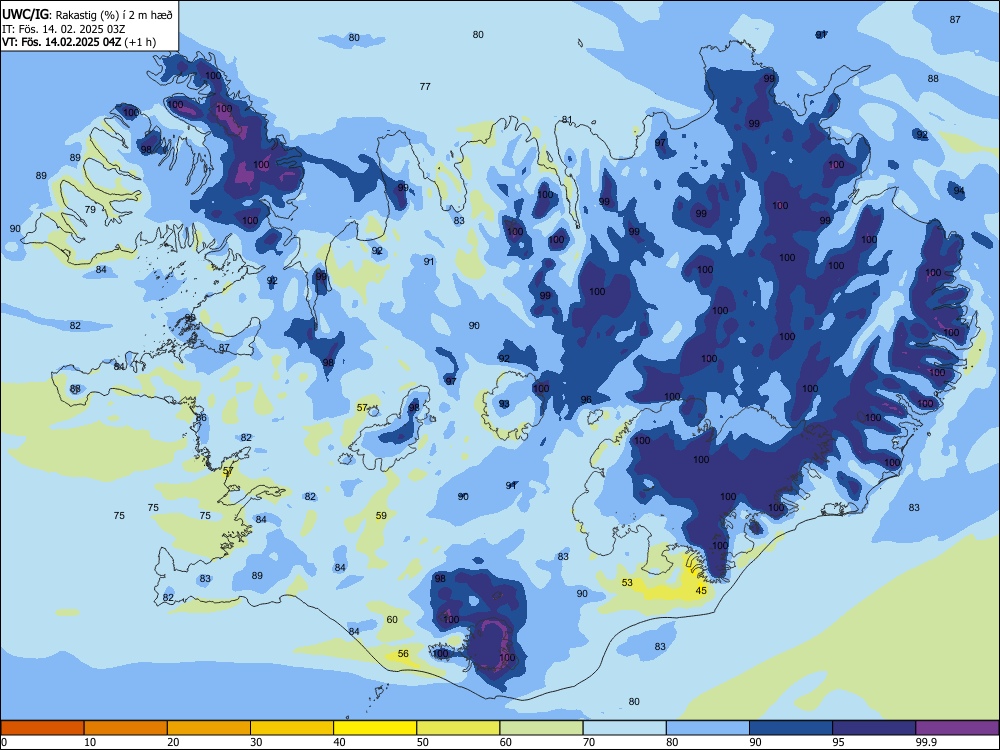
Task: Click the map value '96'
Action: [586, 400]
